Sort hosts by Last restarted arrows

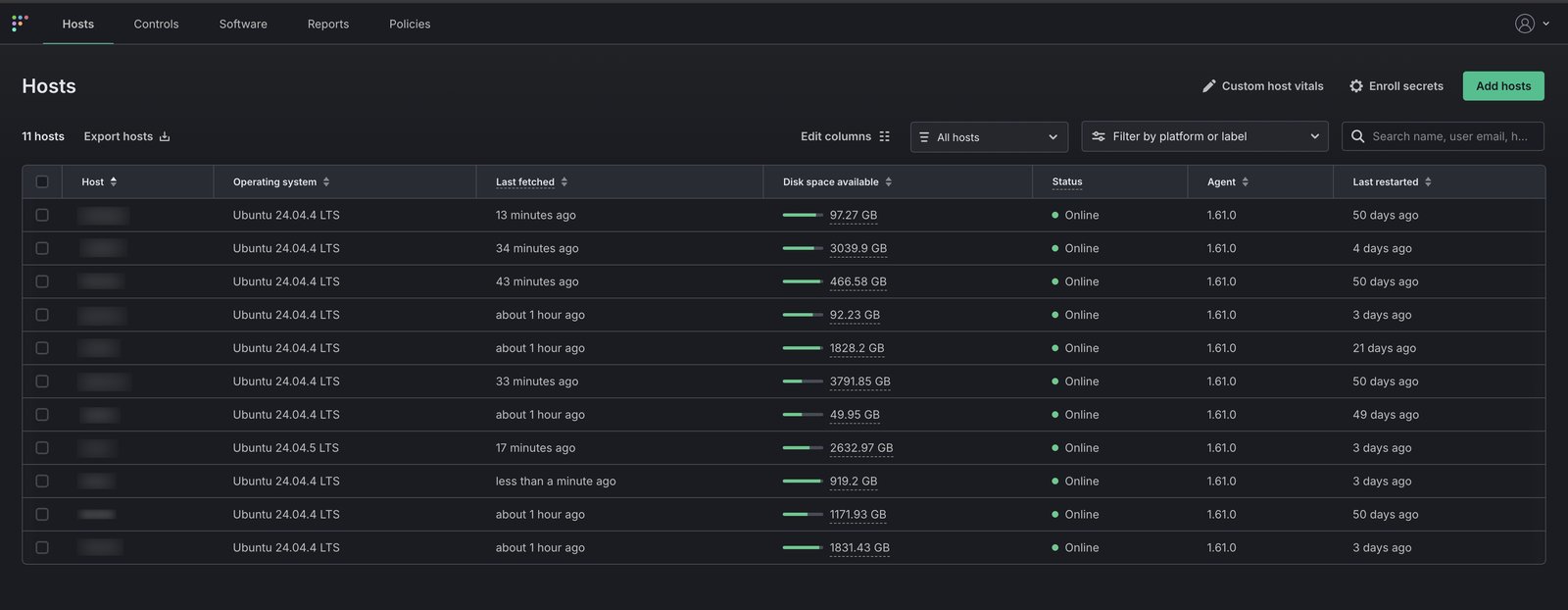[1428, 181]
